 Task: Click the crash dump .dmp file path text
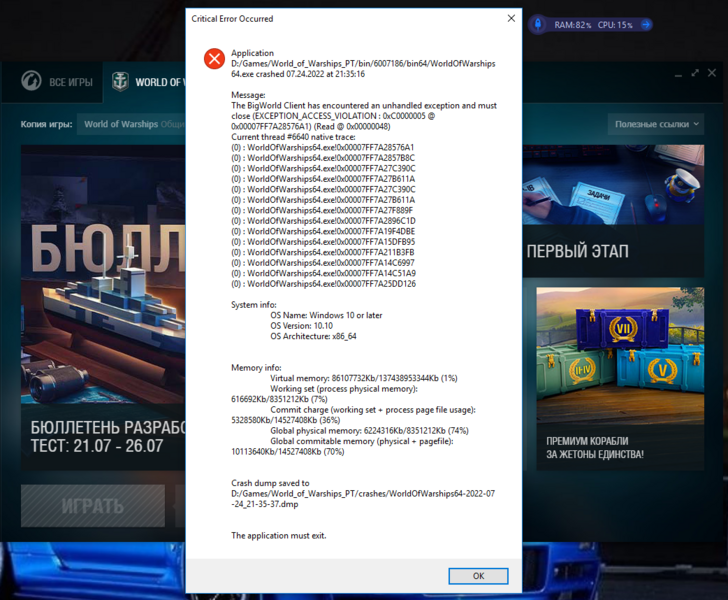363,499
